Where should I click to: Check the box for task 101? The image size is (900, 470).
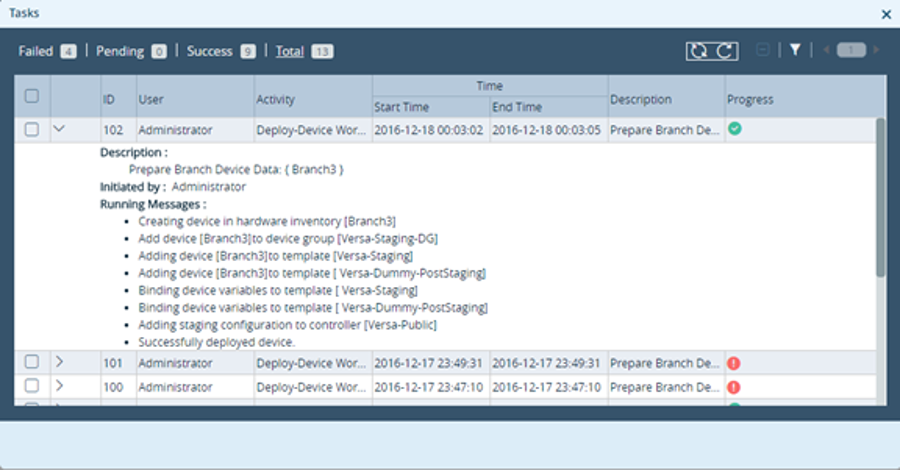click(x=32, y=362)
